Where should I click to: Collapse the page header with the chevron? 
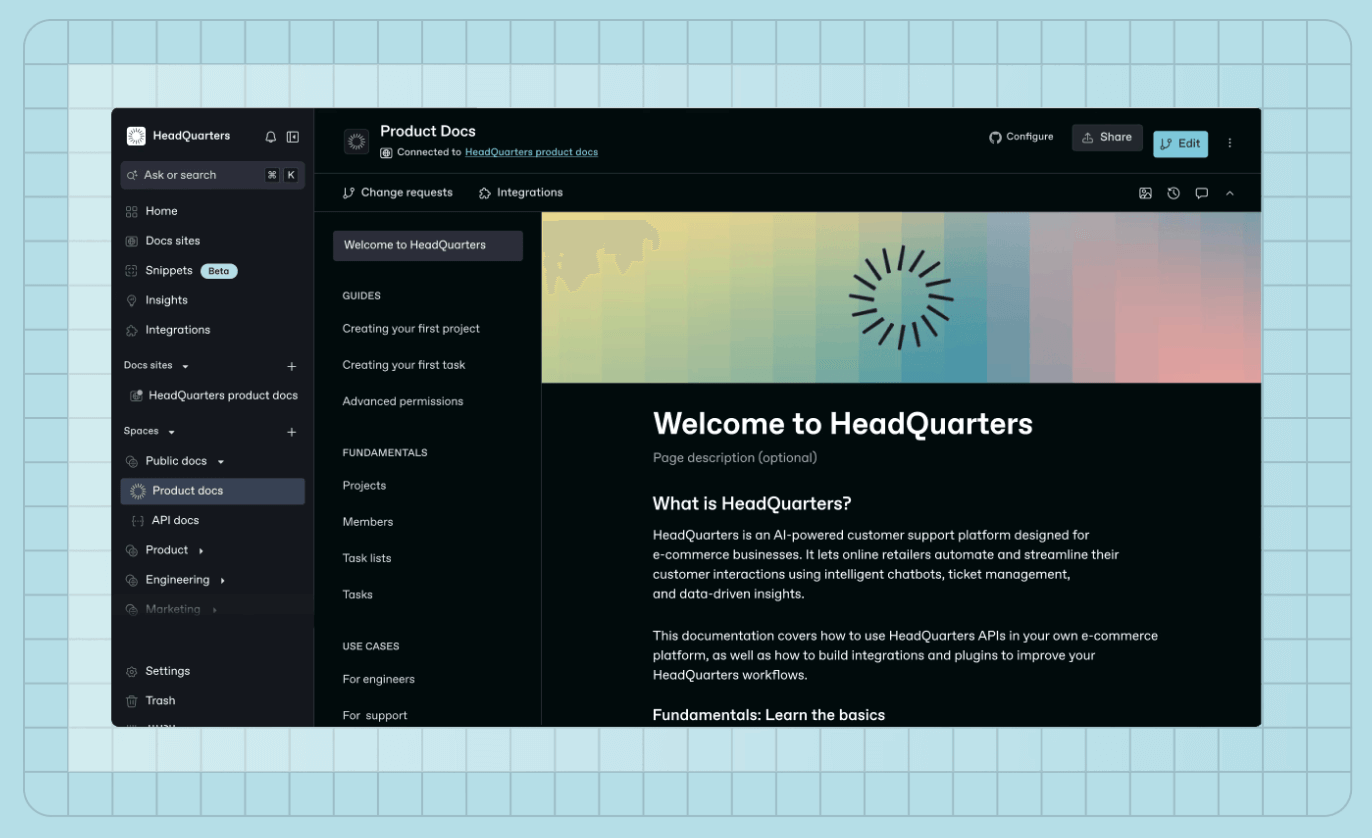click(x=1230, y=192)
